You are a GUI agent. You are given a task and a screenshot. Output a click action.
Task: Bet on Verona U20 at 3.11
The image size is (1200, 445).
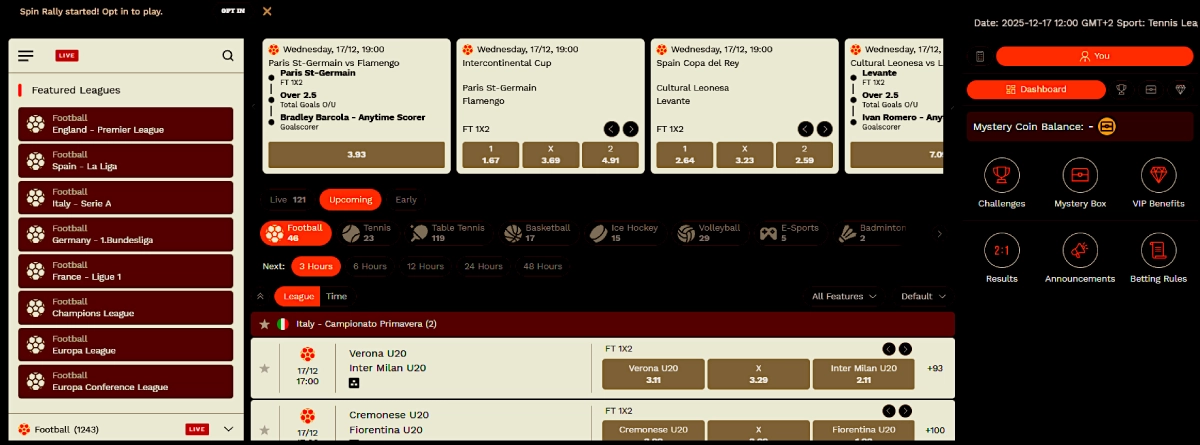pos(653,374)
